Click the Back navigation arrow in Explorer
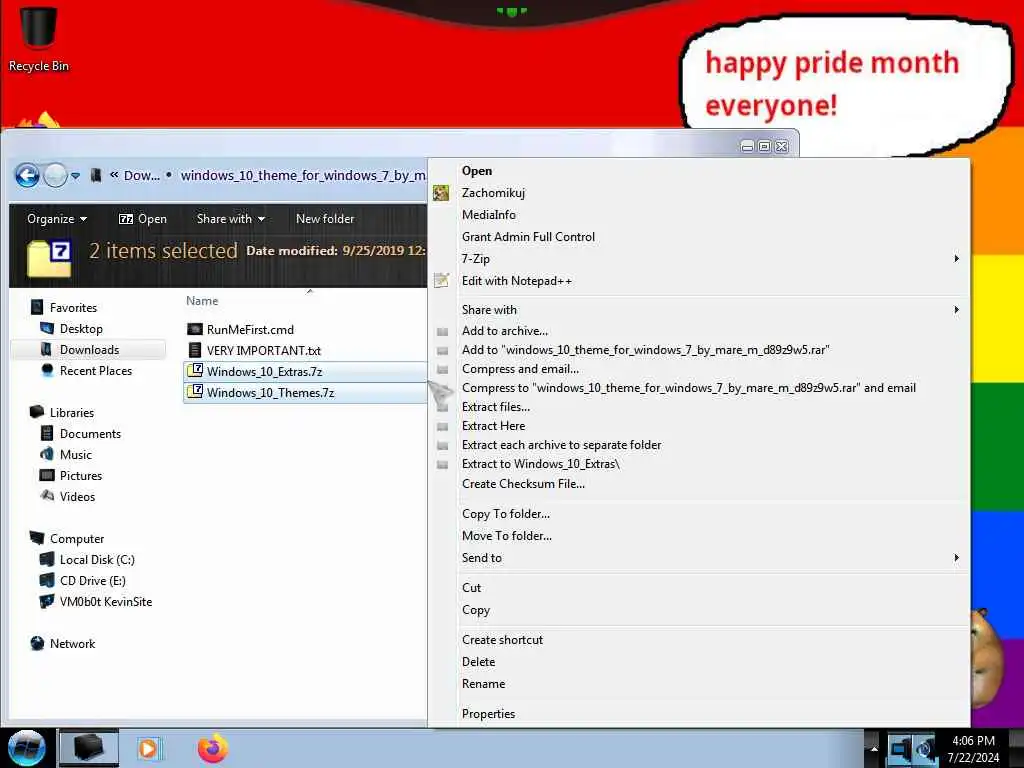Viewport: 1024px width, 768px height. click(27, 175)
